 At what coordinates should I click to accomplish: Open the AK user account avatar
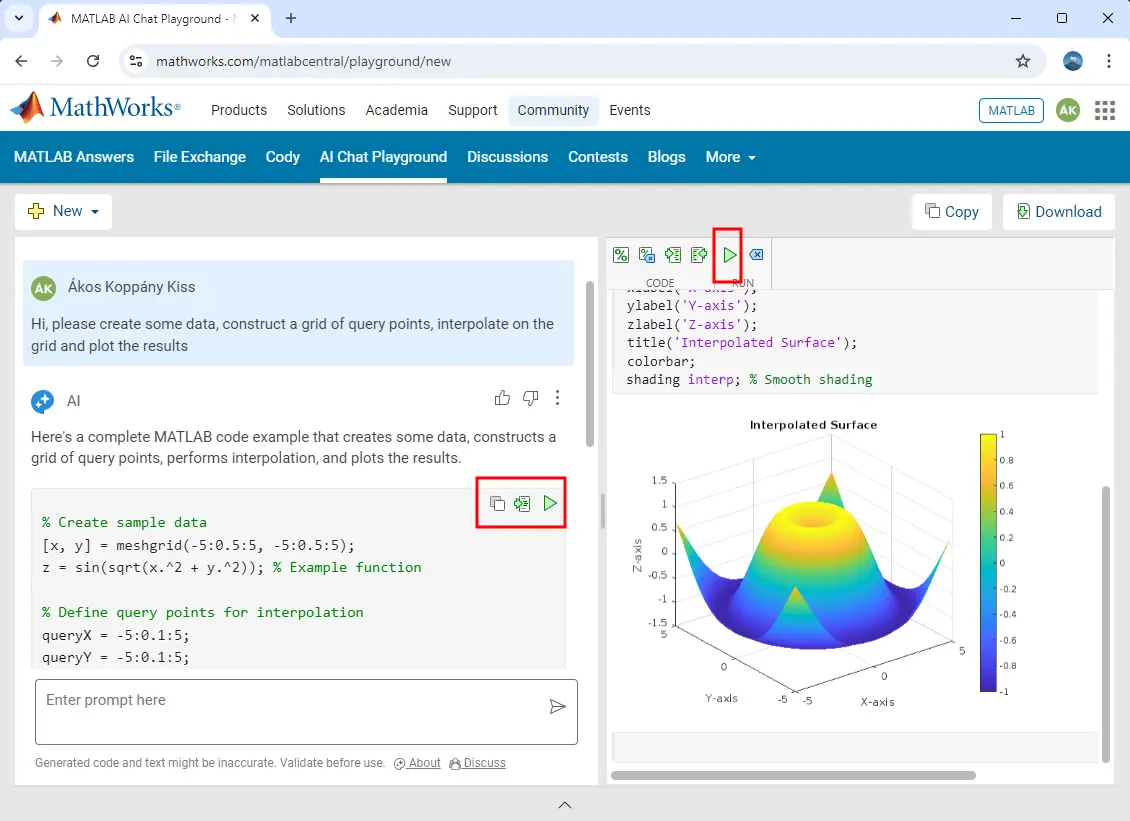[x=1068, y=110]
